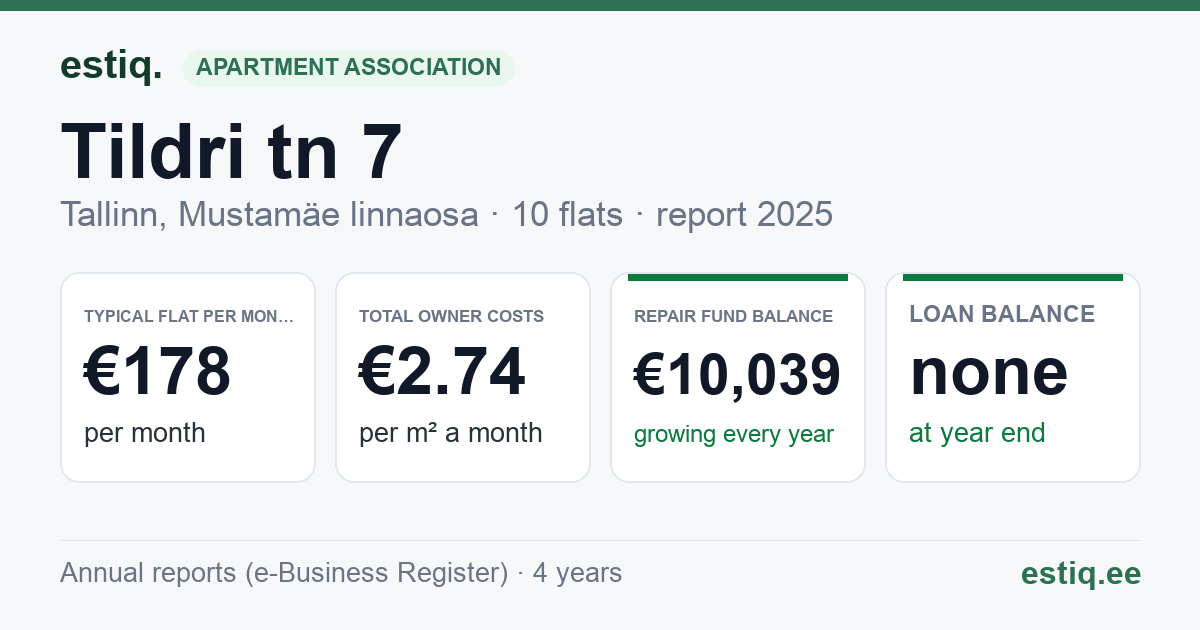Open the Typical flat per month card
The image size is (1200, 630).
(188, 377)
